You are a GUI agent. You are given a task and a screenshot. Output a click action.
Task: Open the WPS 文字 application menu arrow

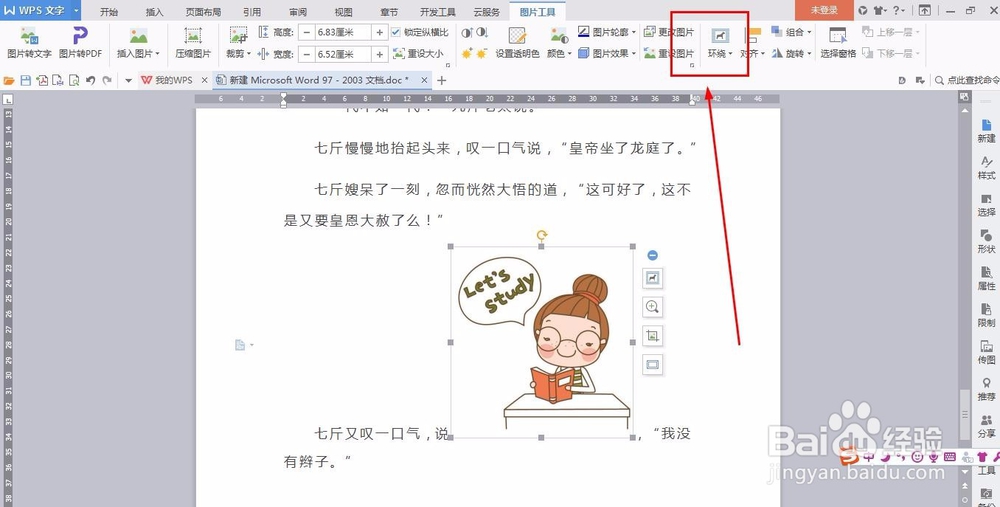(x=76, y=10)
